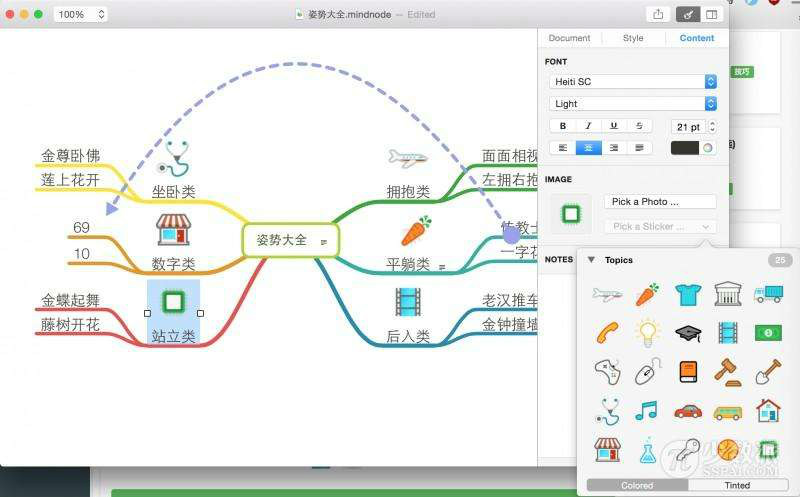Switch to the Document tab
This screenshot has height=497, width=800.
569,38
